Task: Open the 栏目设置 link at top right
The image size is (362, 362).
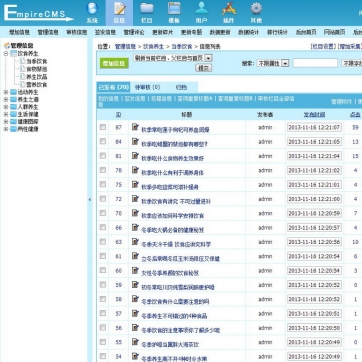Action: (323, 46)
